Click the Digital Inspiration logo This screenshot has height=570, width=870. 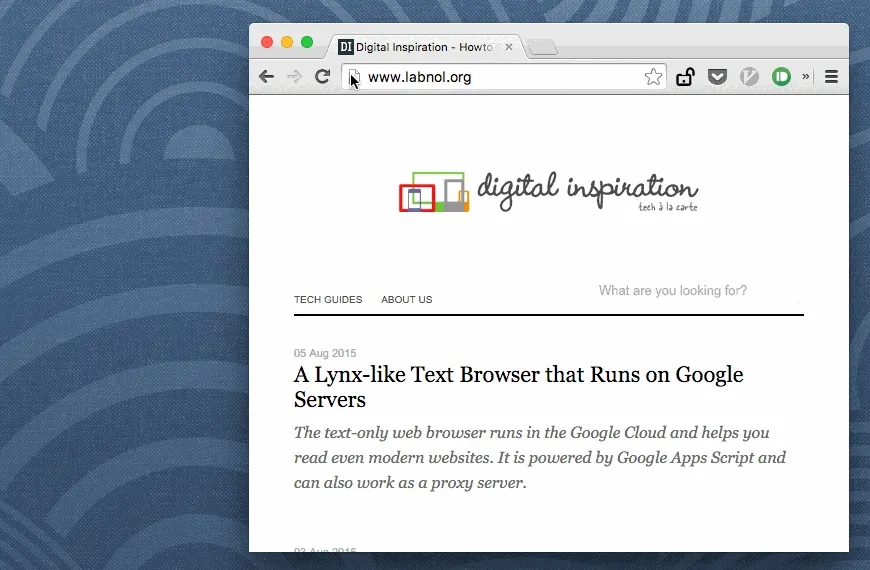click(x=548, y=191)
